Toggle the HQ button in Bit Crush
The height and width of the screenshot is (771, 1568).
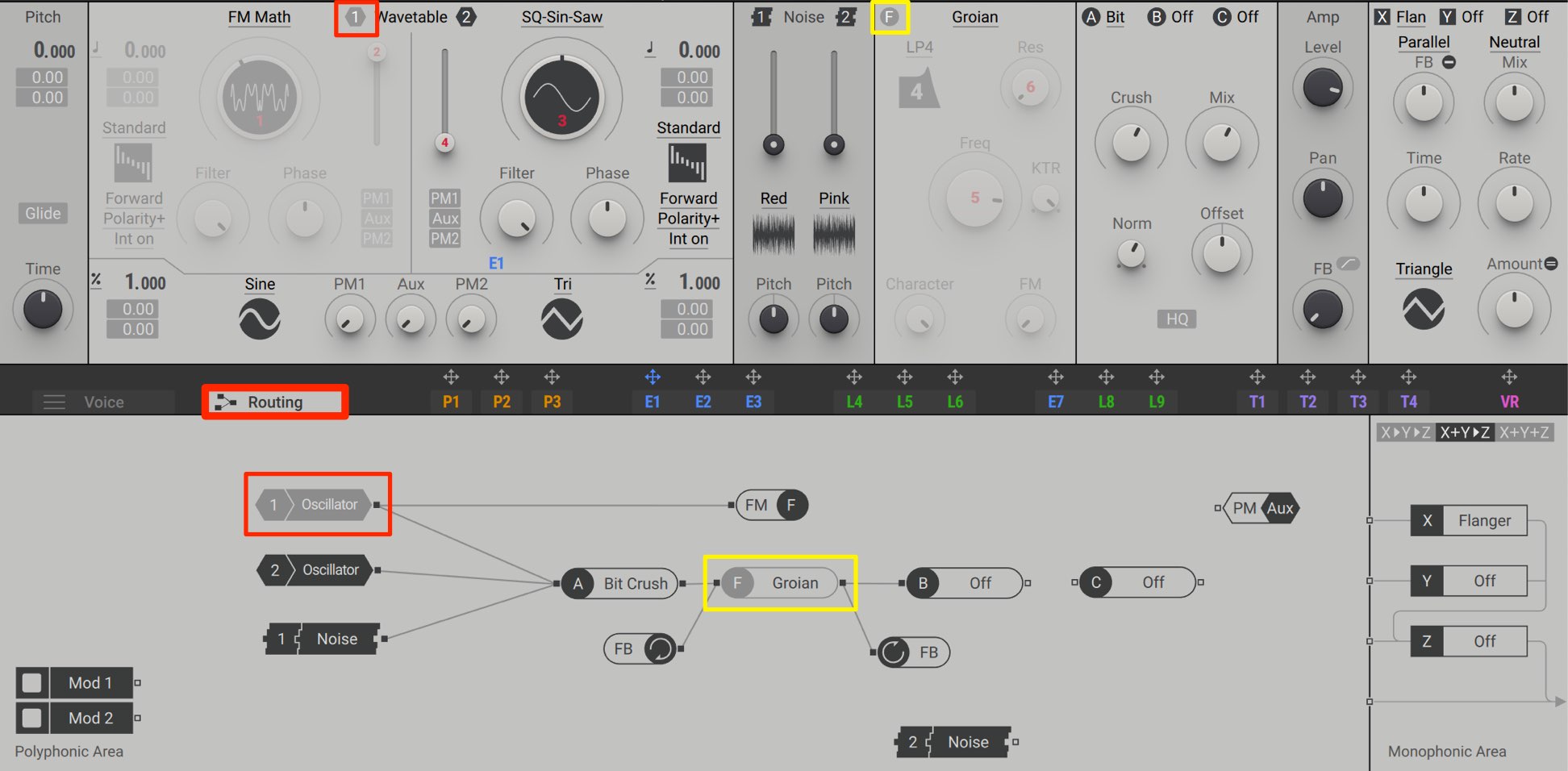coord(1177,319)
